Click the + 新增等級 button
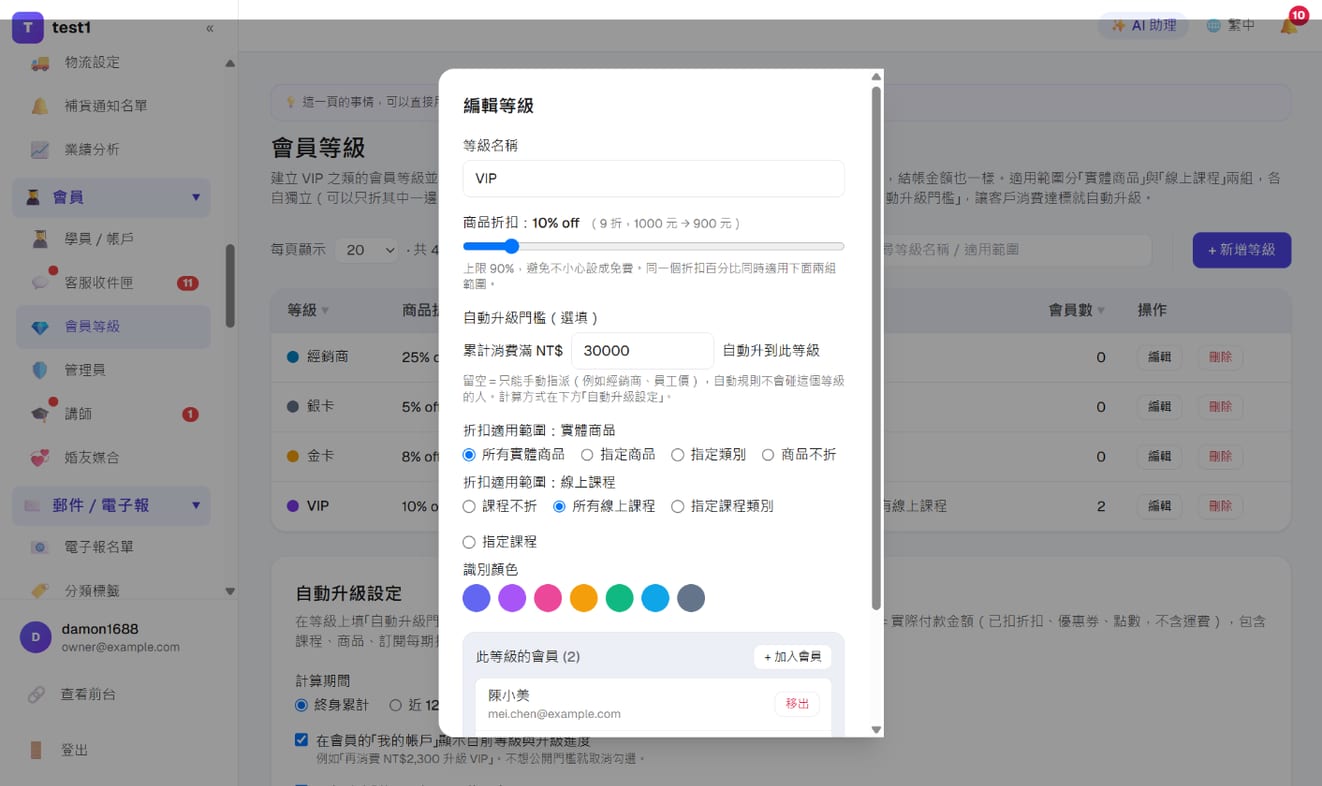The image size is (1322, 786). 1242,250
